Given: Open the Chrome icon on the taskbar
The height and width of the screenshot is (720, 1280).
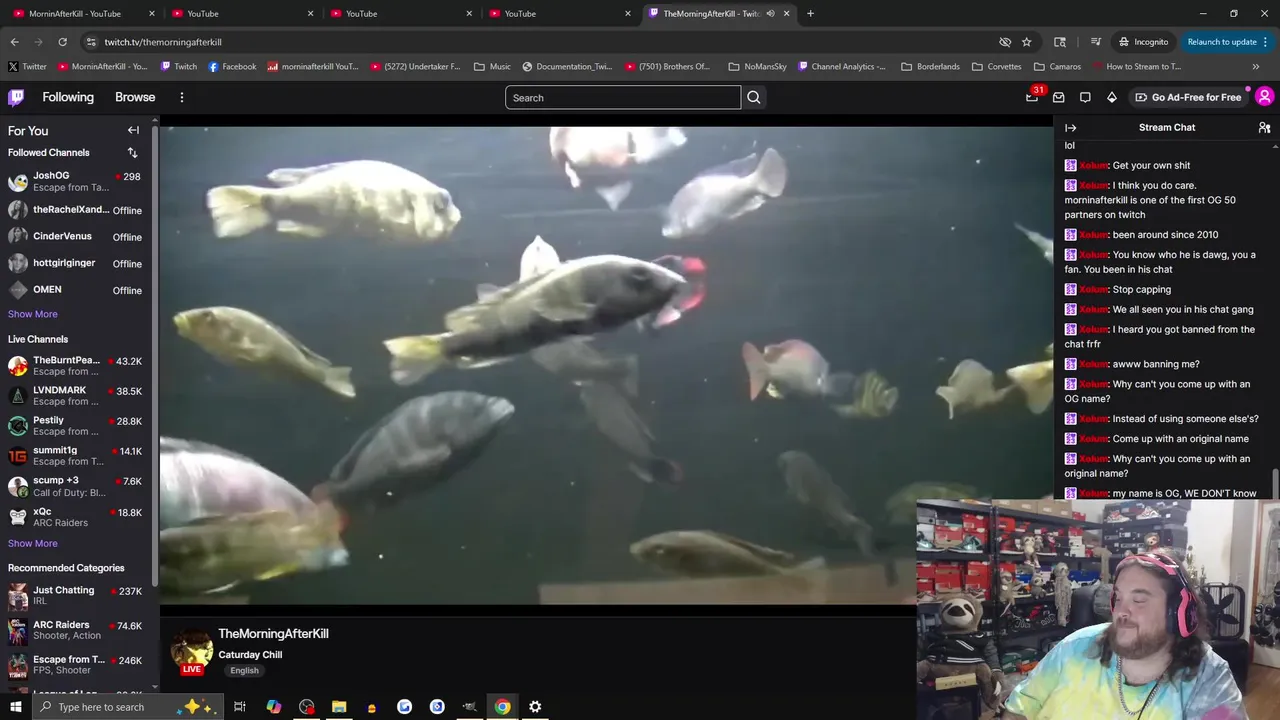Looking at the screenshot, I should click(502, 707).
